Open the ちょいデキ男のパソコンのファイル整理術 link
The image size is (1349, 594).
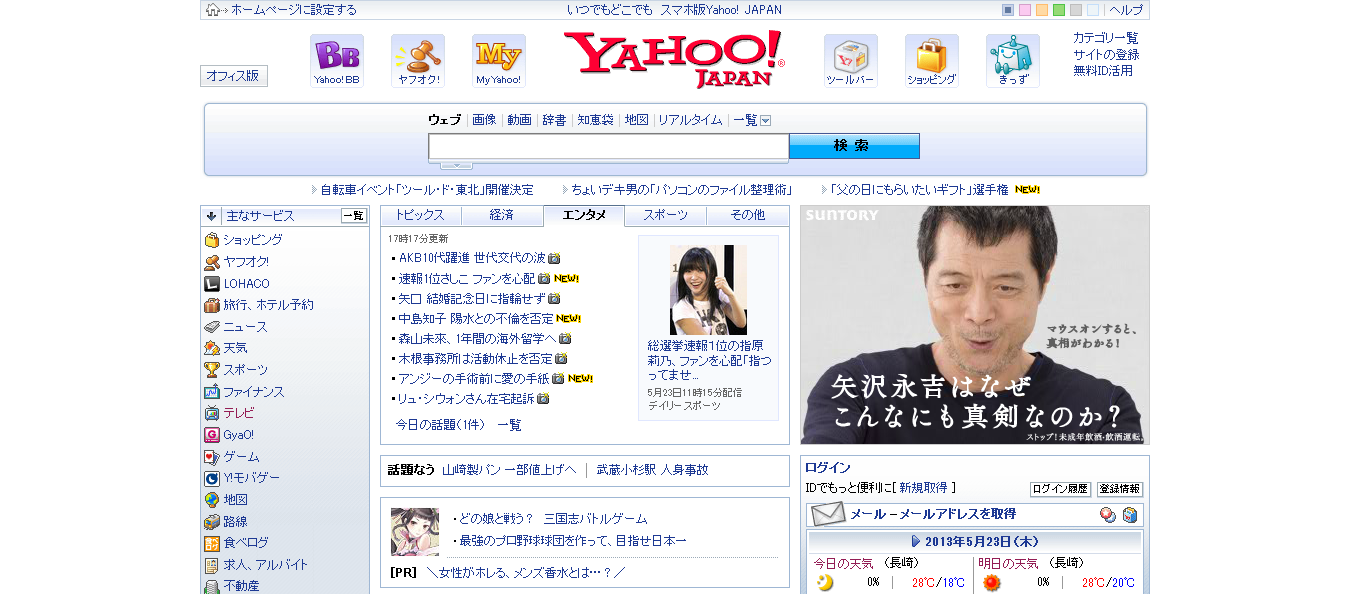coord(682,189)
